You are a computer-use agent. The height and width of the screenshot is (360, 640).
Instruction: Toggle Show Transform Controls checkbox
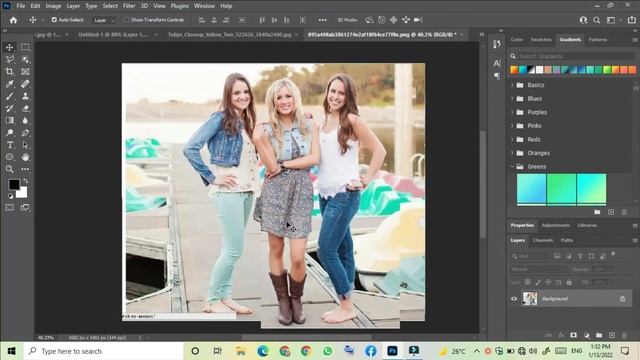point(127,20)
